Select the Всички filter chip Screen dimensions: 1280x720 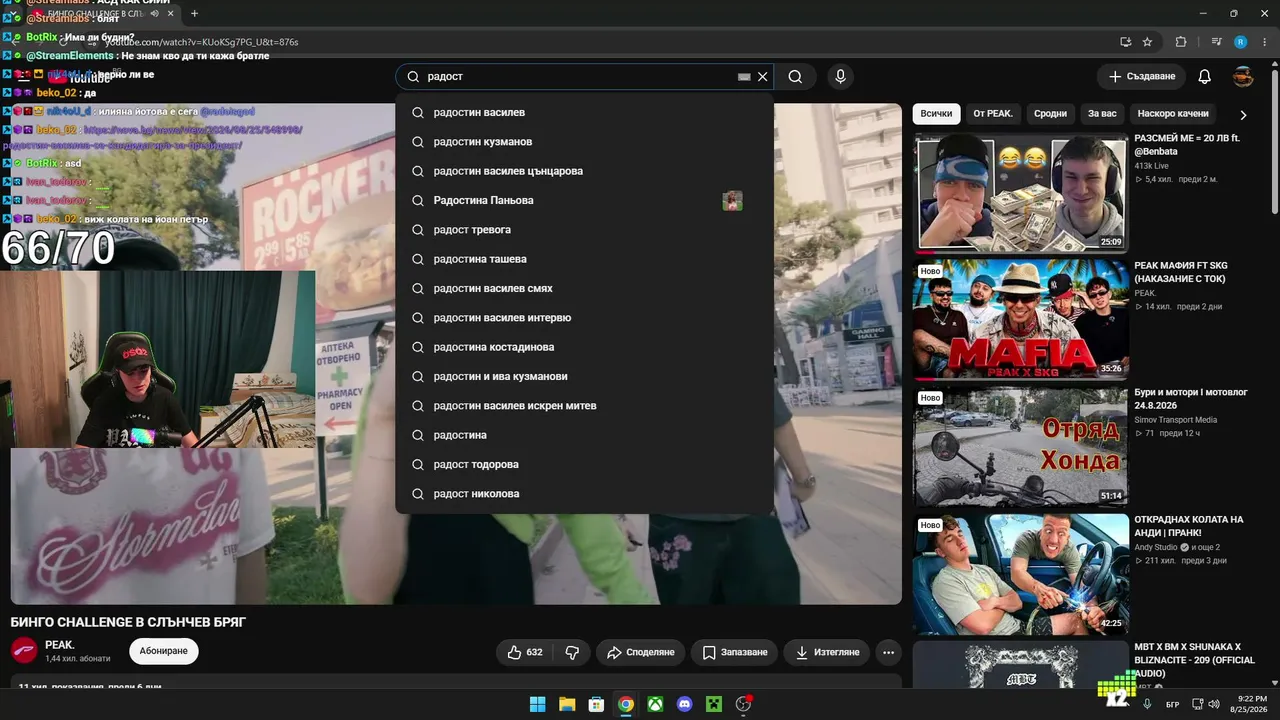pyautogui.click(x=936, y=114)
